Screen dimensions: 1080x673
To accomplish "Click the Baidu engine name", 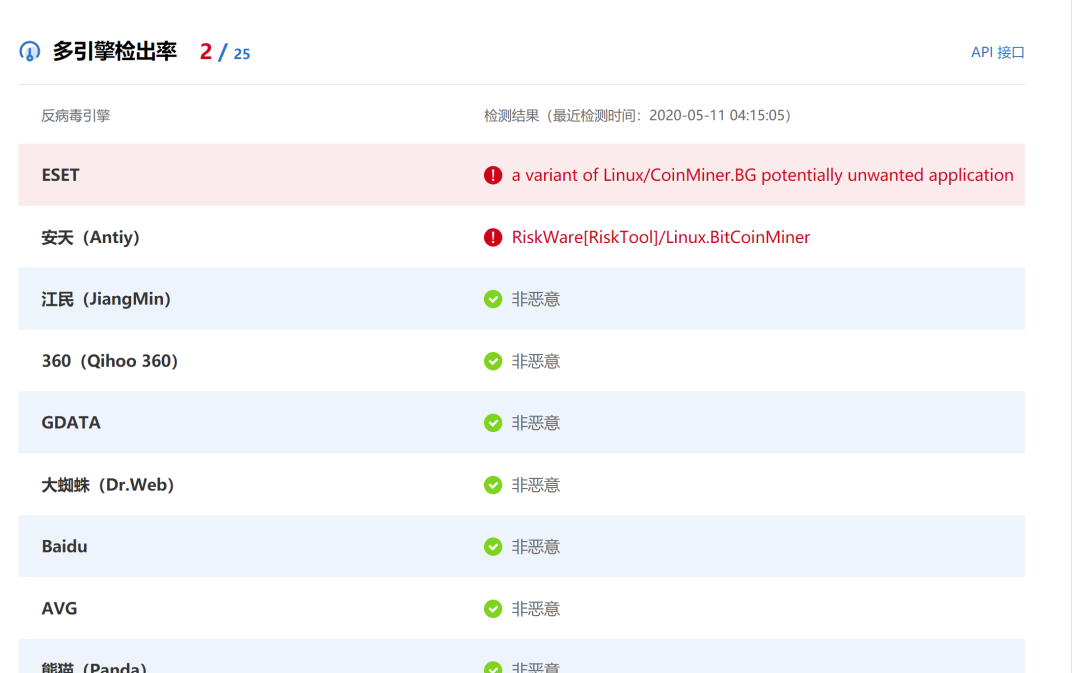I will tap(65, 546).
